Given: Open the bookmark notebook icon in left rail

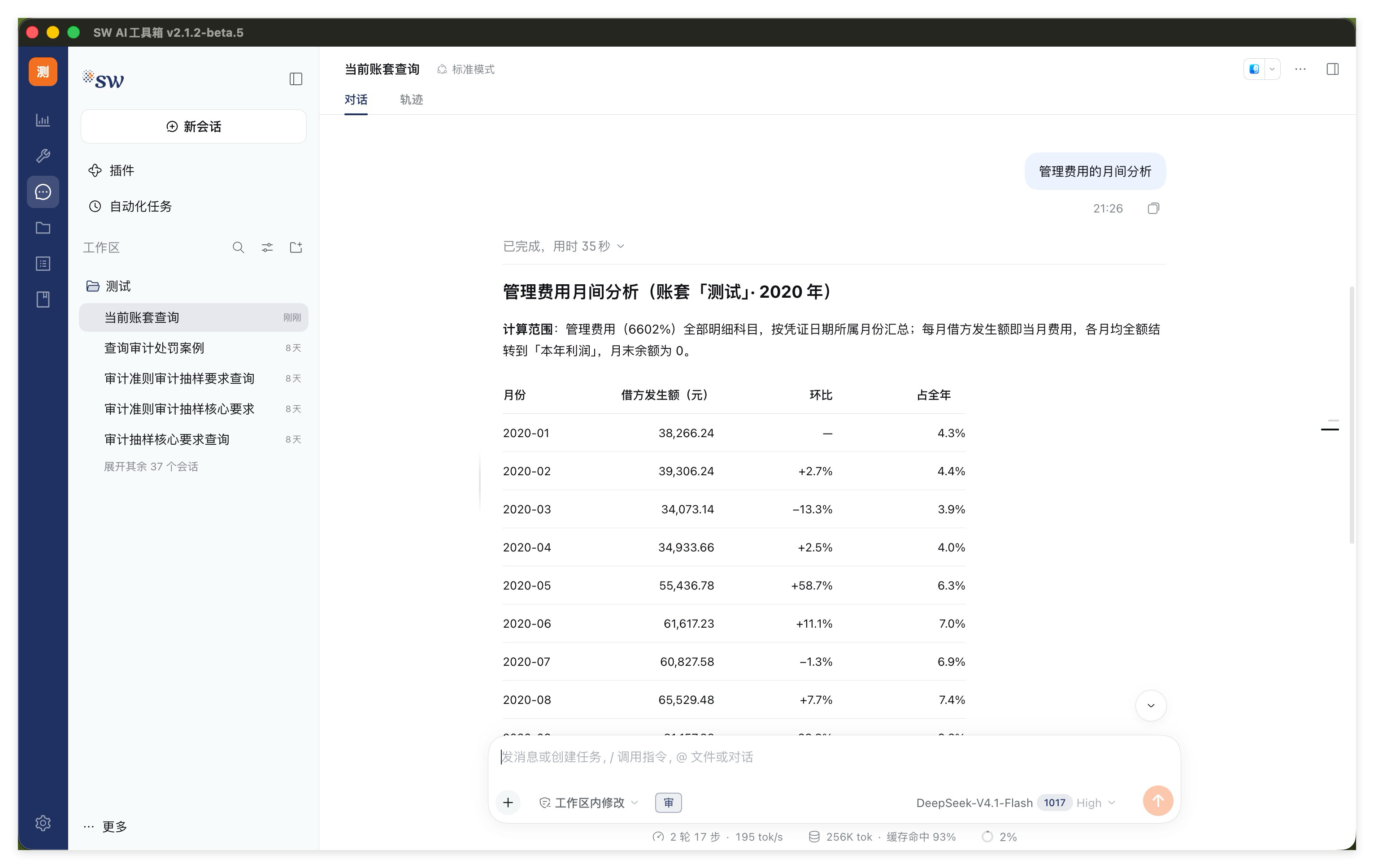Looking at the screenshot, I should 43,299.
